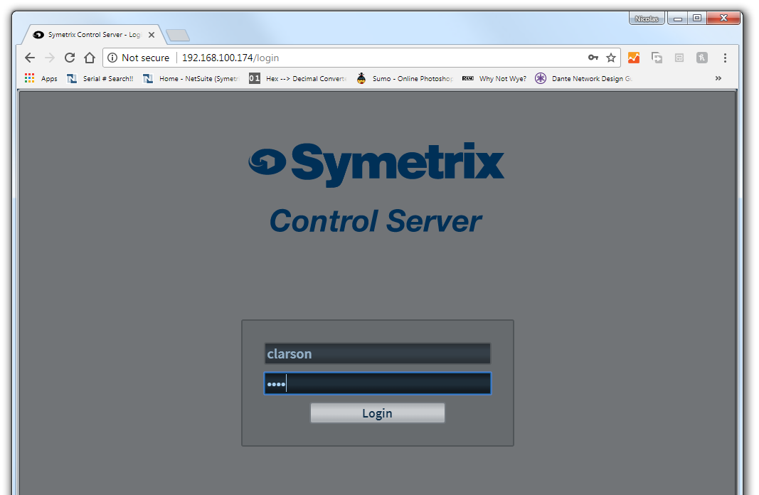The width and height of the screenshot is (759, 495).
Task: Click the address bar URL
Action: coord(230,58)
